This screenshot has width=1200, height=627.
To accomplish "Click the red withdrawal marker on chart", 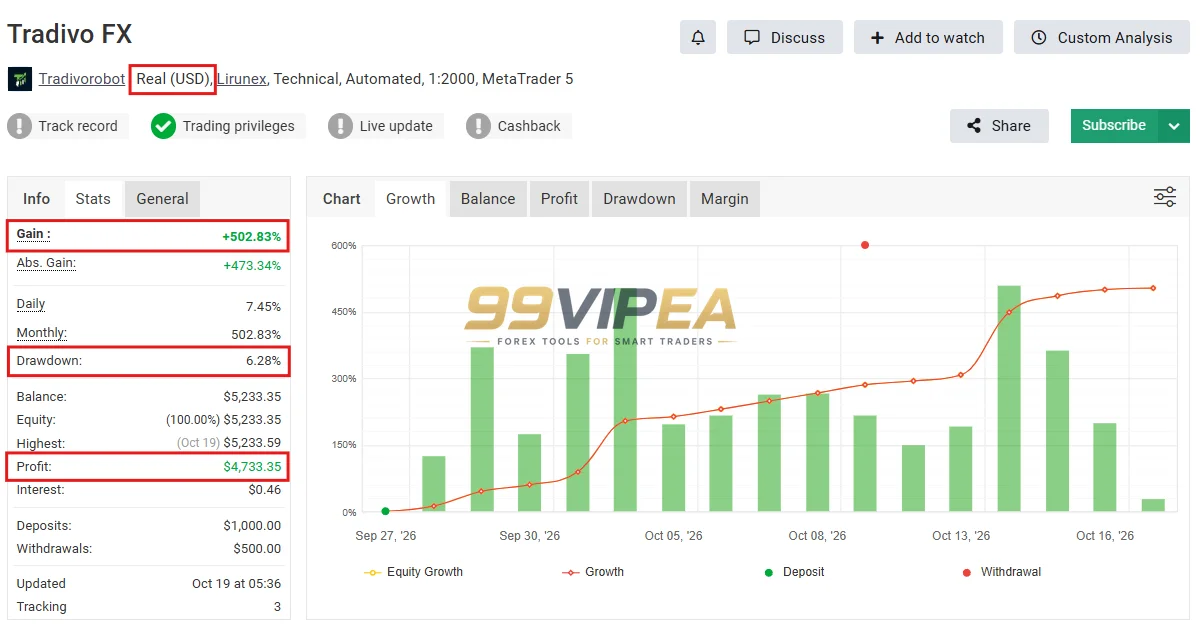I will click(865, 245).
